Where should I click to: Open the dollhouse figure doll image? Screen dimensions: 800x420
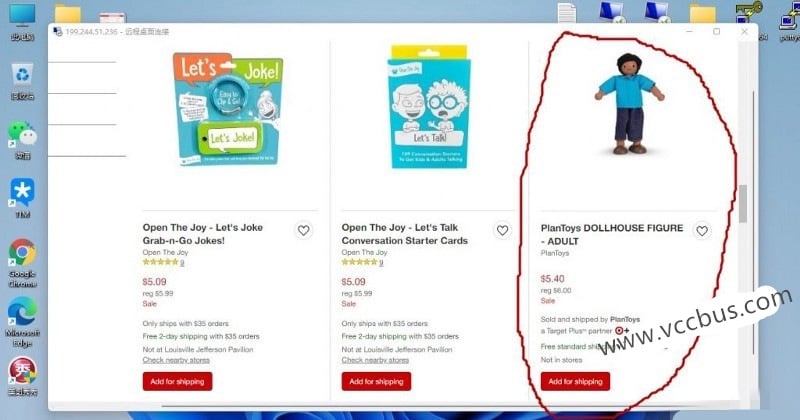point(630,104)
